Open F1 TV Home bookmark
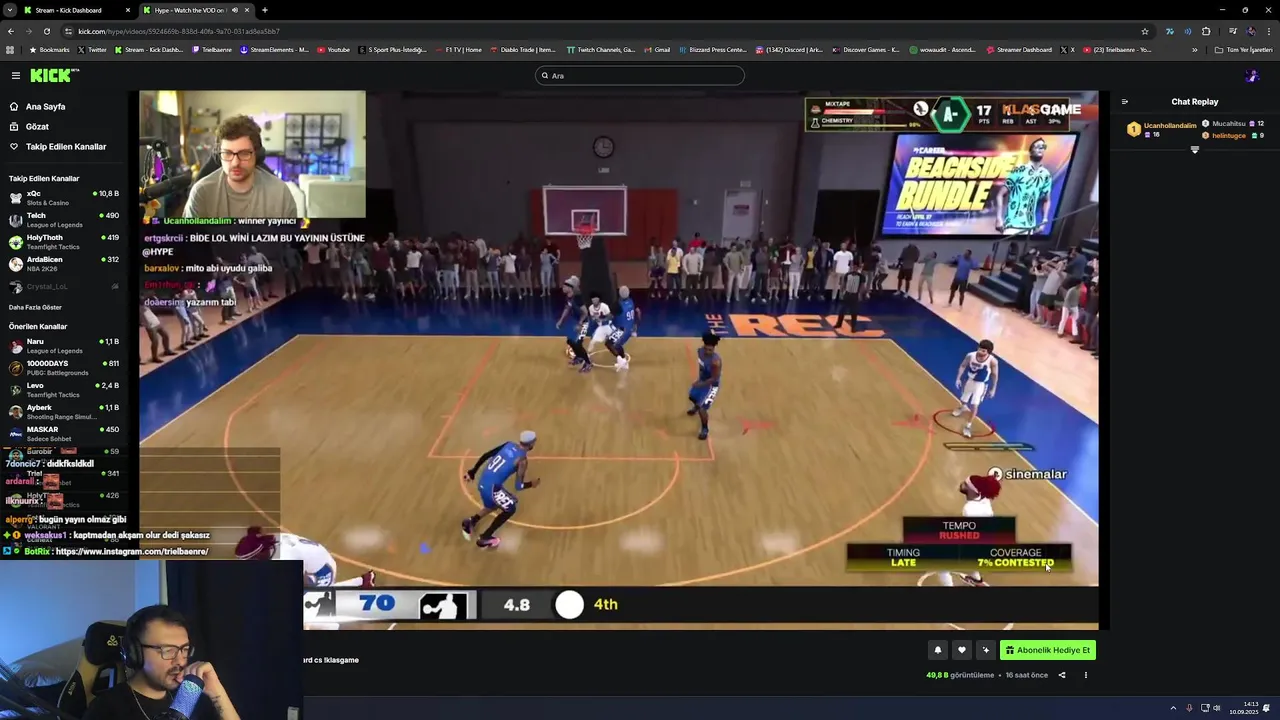Viewport: 1280px width, 720px height. coord(459,49)
